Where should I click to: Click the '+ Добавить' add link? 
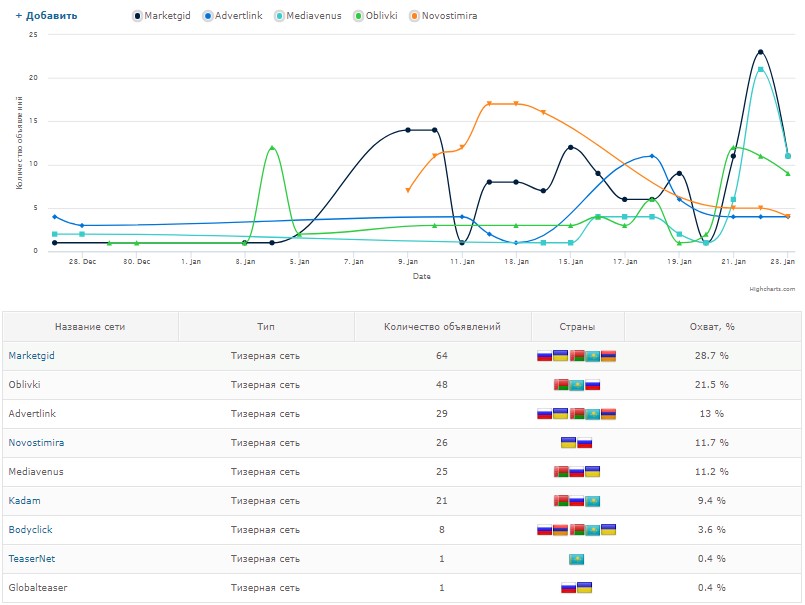(46, 16)
